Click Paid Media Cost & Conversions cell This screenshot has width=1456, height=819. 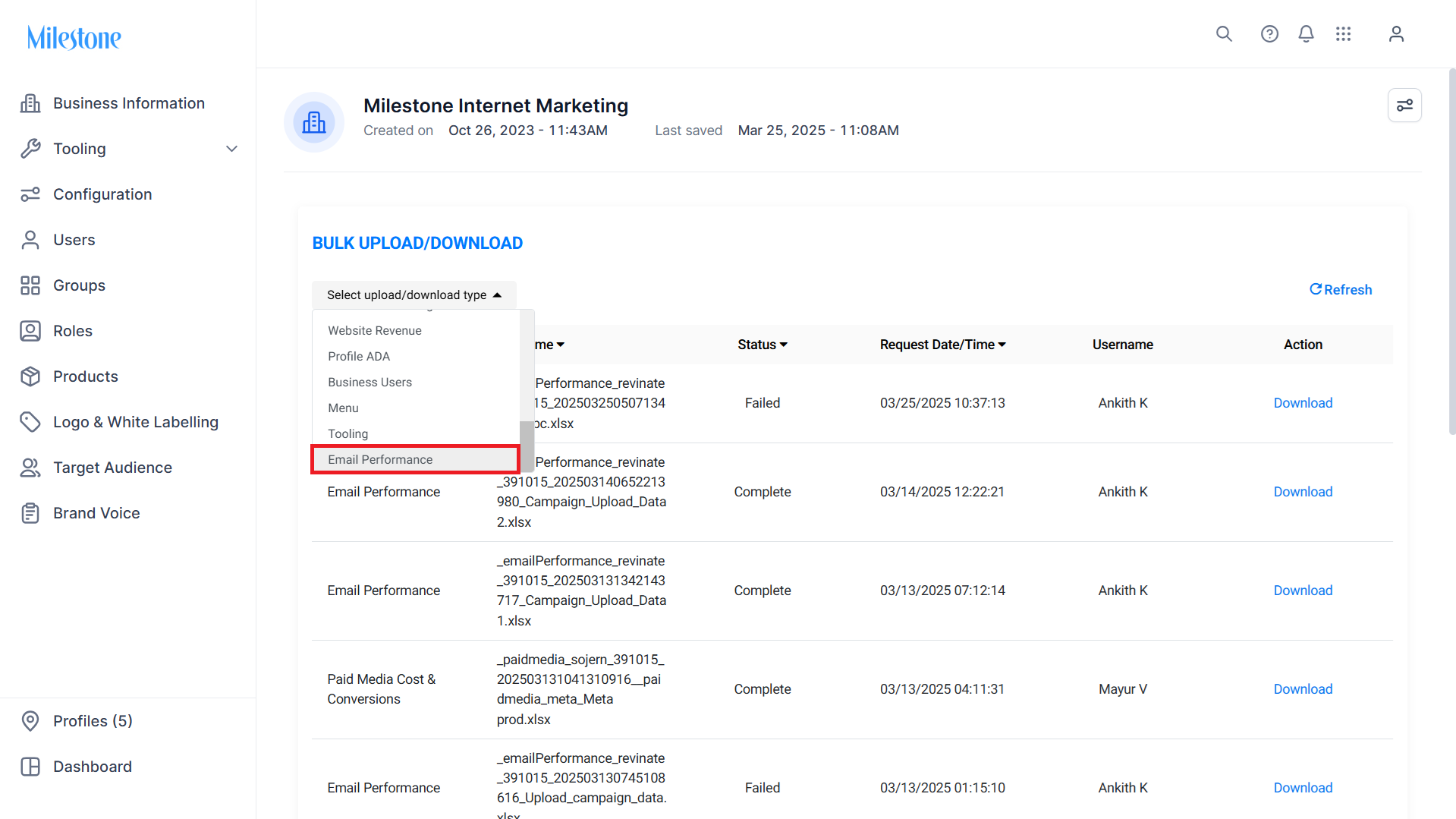(382, 689)
